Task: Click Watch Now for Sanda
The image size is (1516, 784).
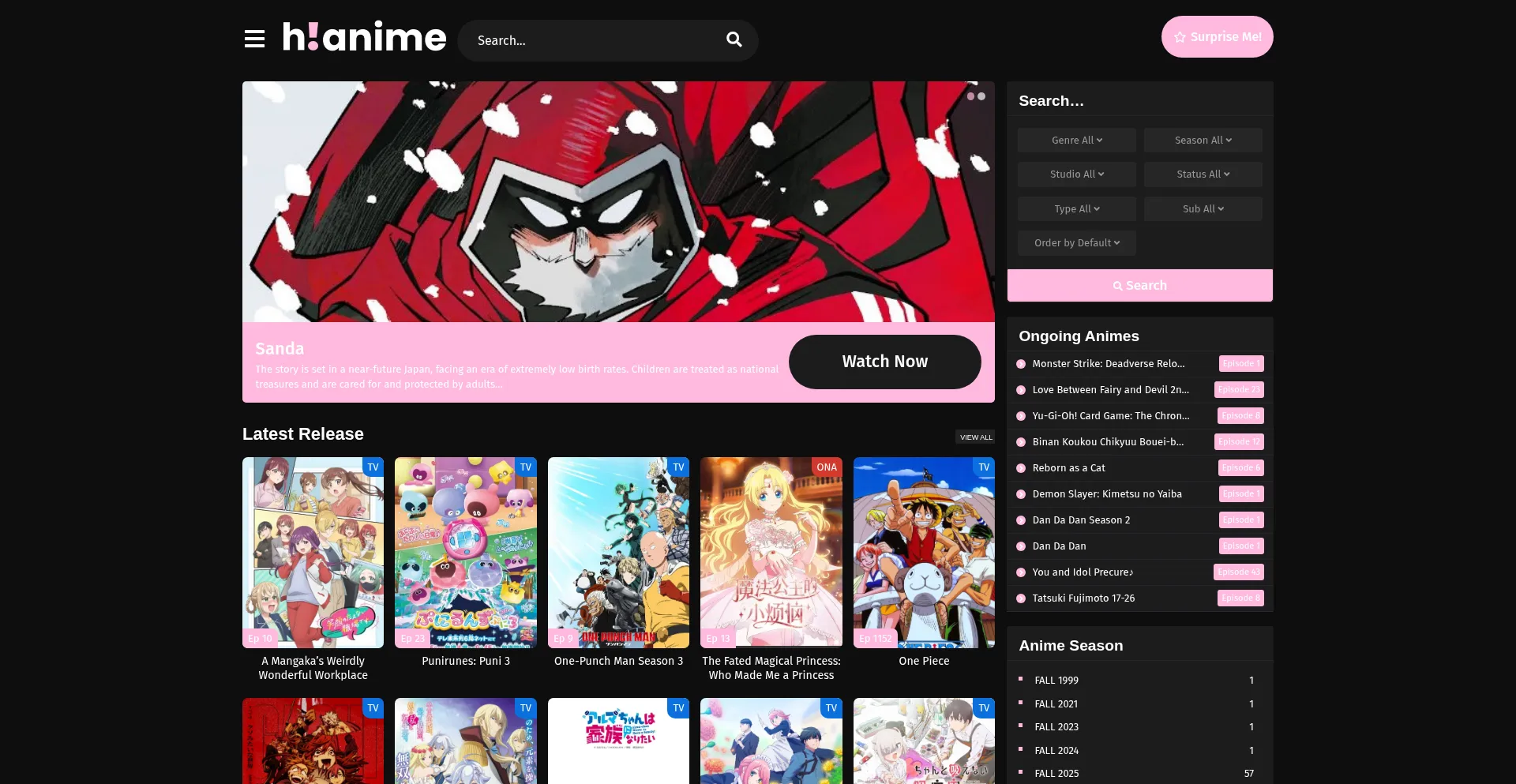Action: click(x=884, y=362)
